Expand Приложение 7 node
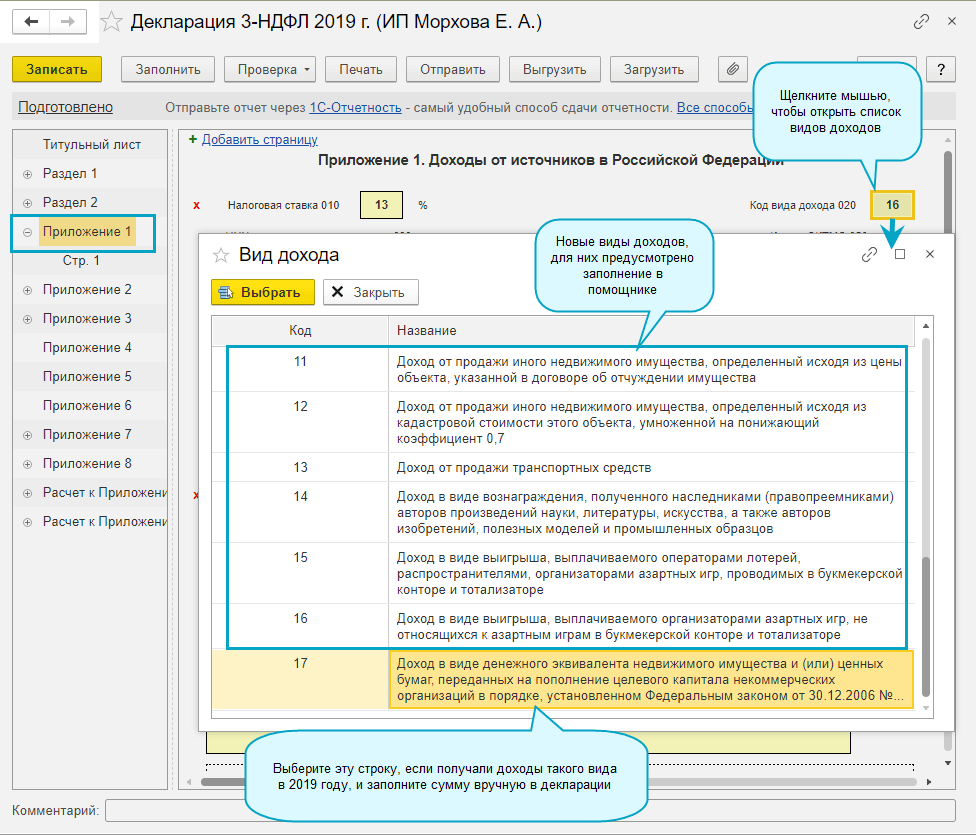 point(27,435)
